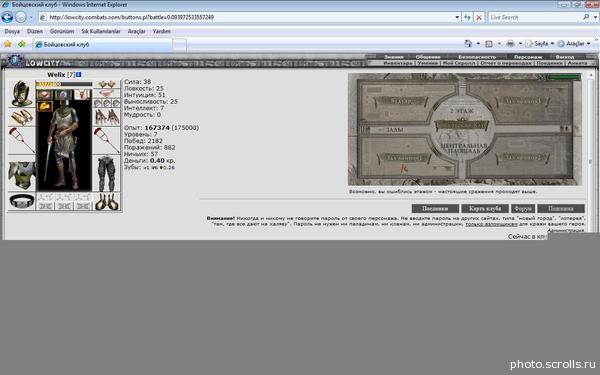
Task: Open the Безопасность game menu
Action: (477, 57)
